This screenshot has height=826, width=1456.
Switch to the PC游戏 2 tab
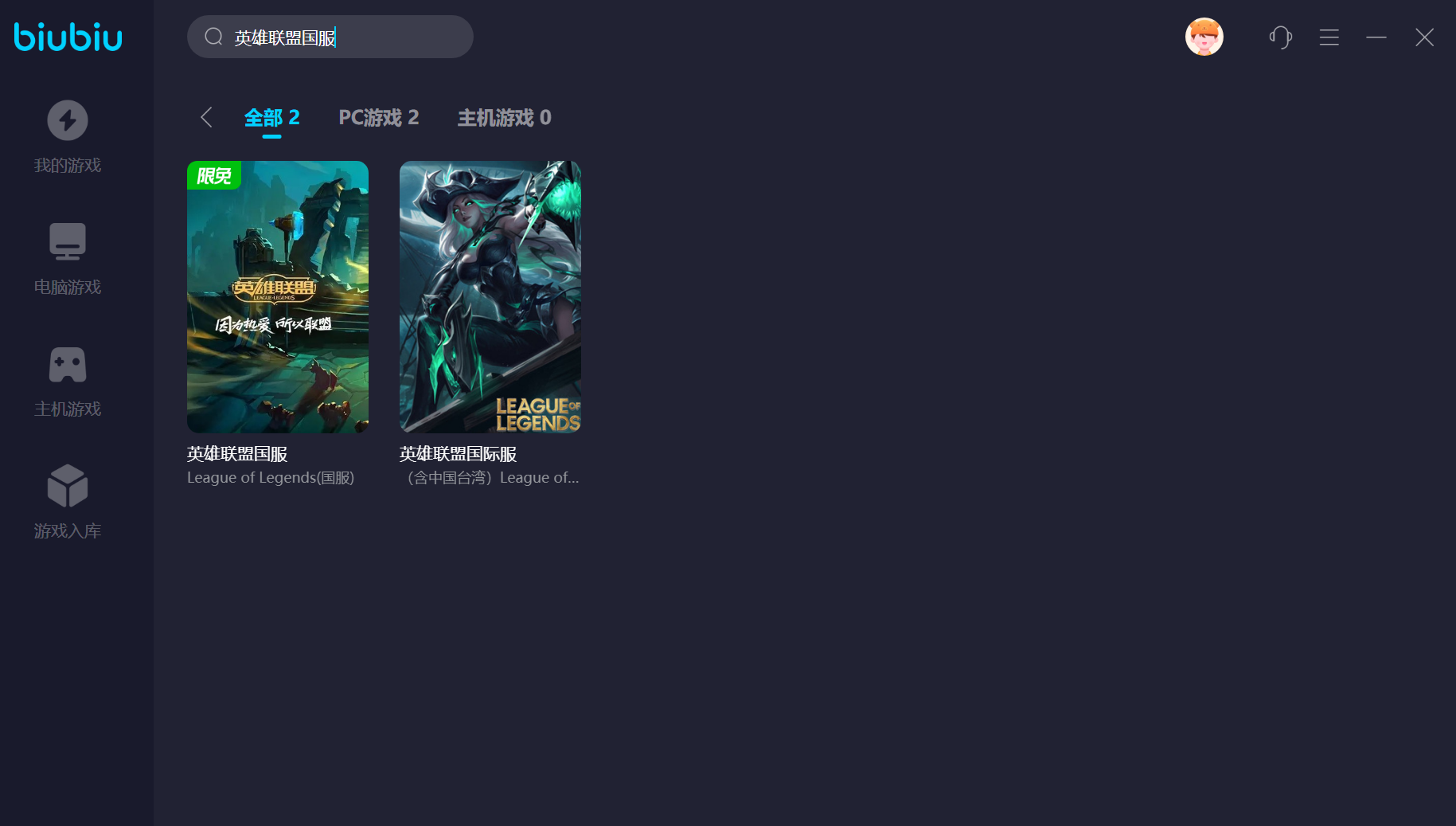tap(378, 118)
